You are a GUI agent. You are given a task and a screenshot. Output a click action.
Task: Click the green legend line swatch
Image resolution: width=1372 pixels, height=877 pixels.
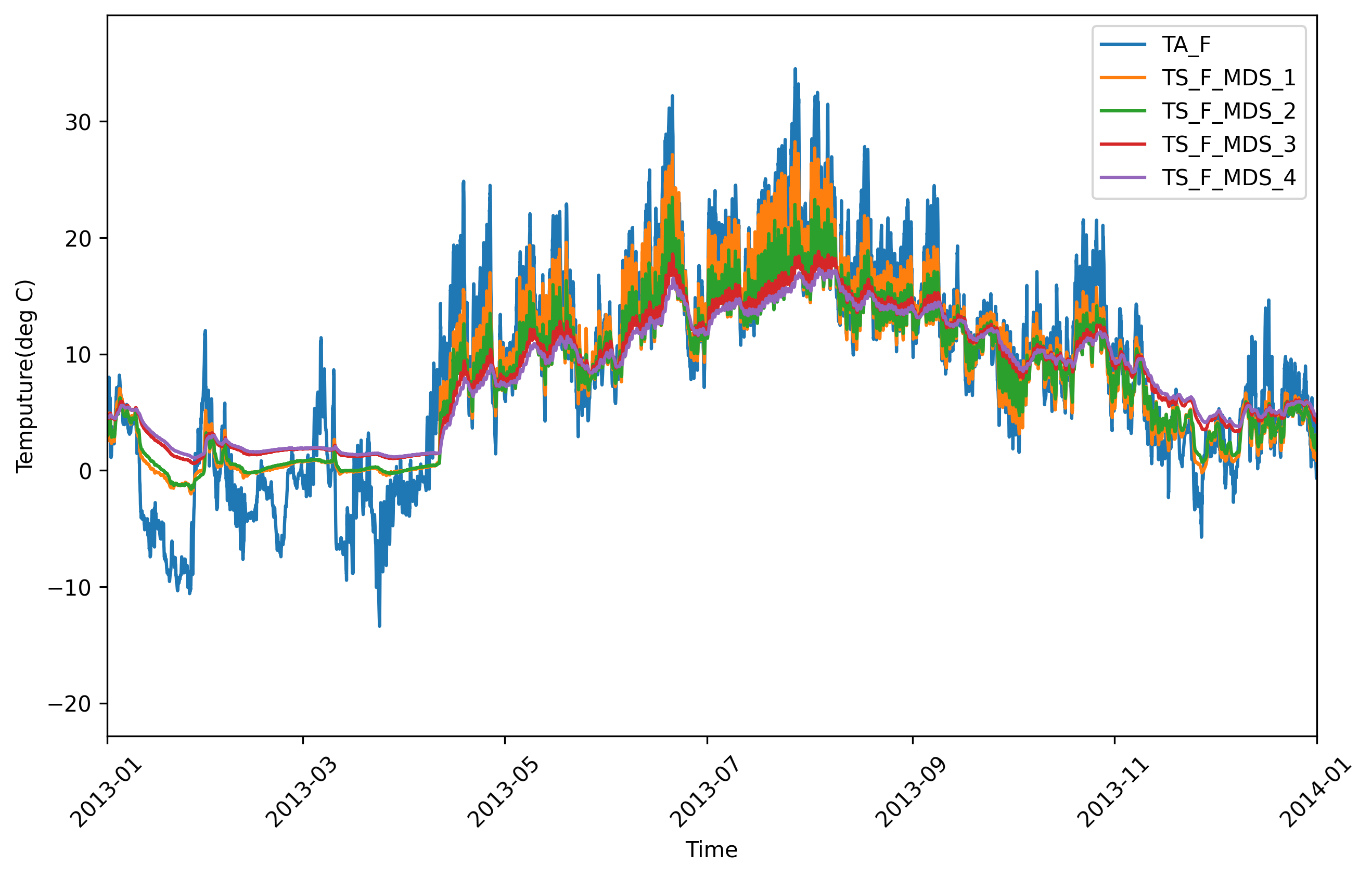pyautogui.click(x=1122, y=111)
